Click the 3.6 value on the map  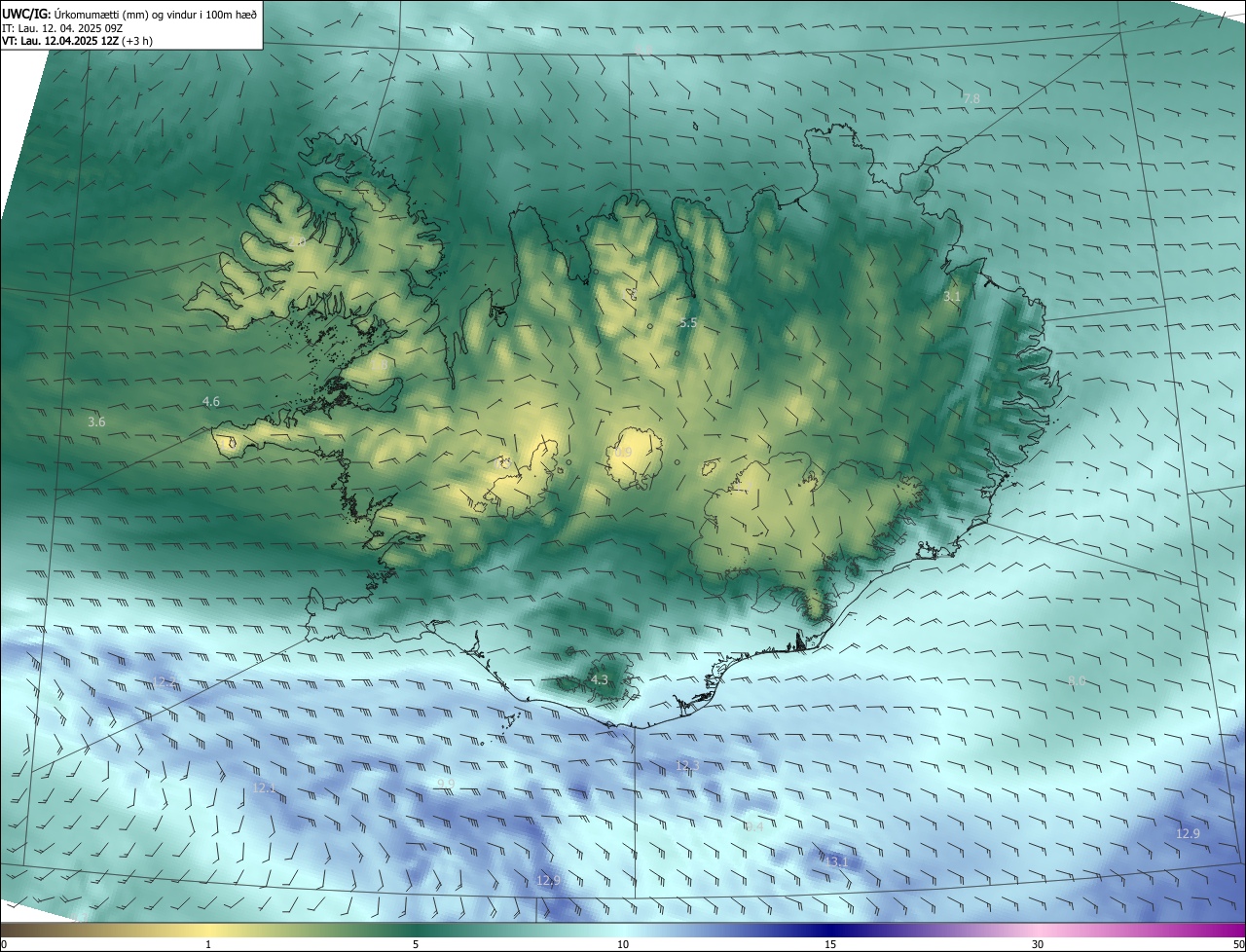pos(96,421)
